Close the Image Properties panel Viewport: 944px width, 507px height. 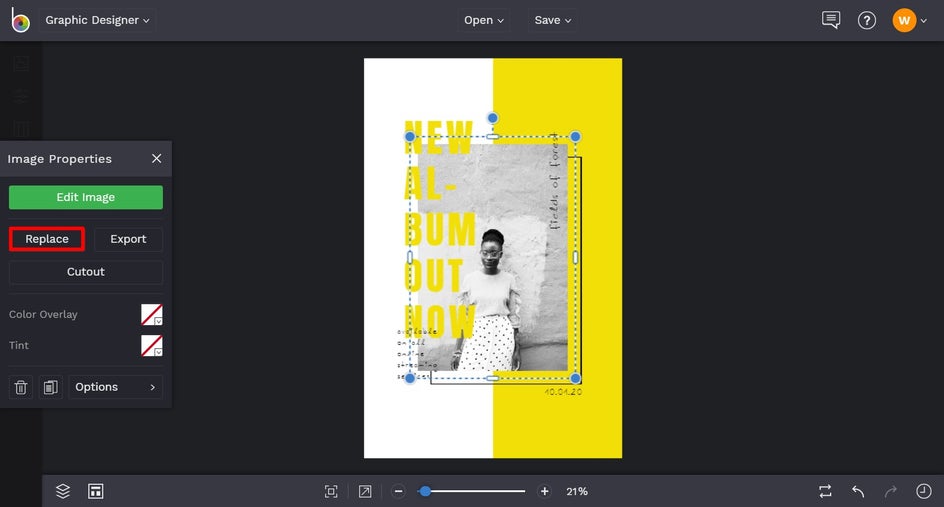click(x=157, y=158)
